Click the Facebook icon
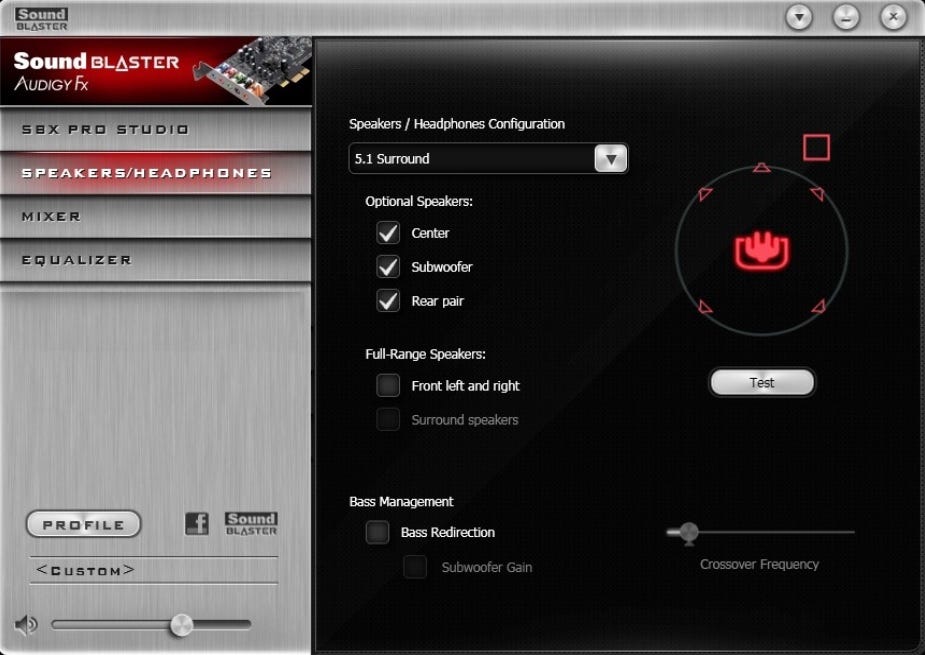Viewport: 925px width, 655px height. click(x=197, y=523)
